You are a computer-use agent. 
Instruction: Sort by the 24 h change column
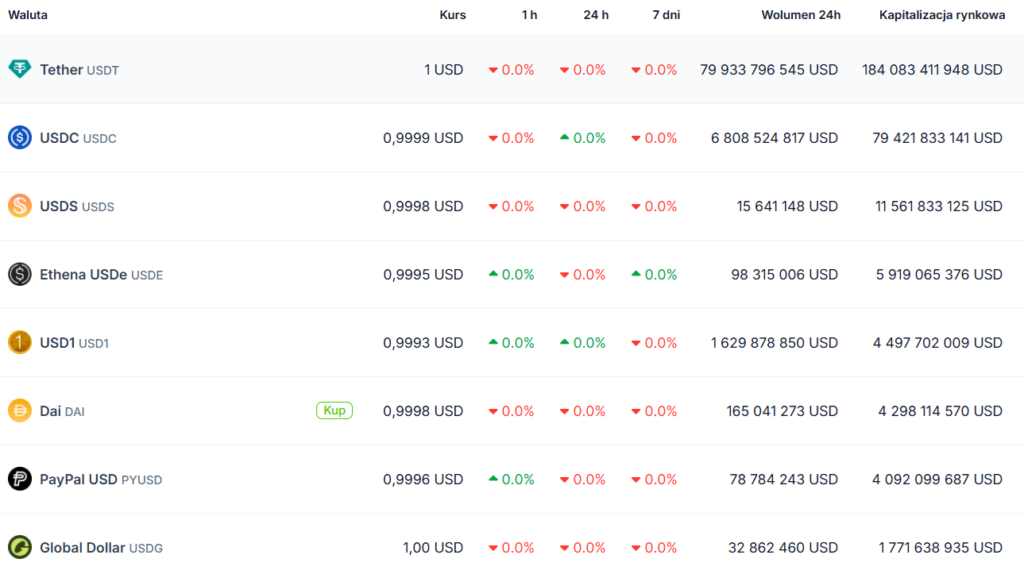596,15
